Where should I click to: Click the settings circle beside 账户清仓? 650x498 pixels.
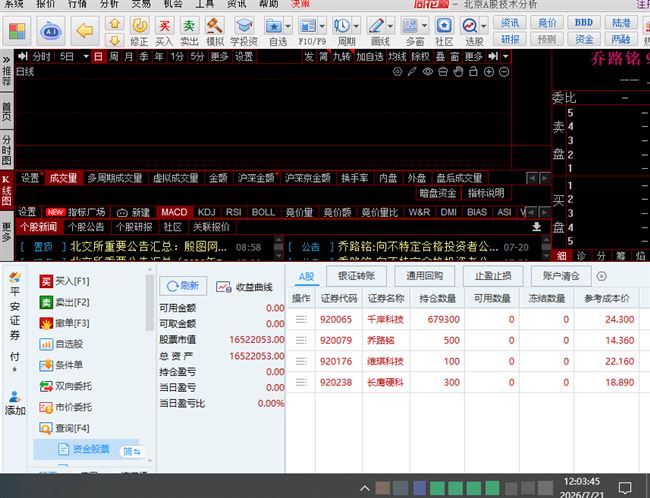click(x=601, y=276)
